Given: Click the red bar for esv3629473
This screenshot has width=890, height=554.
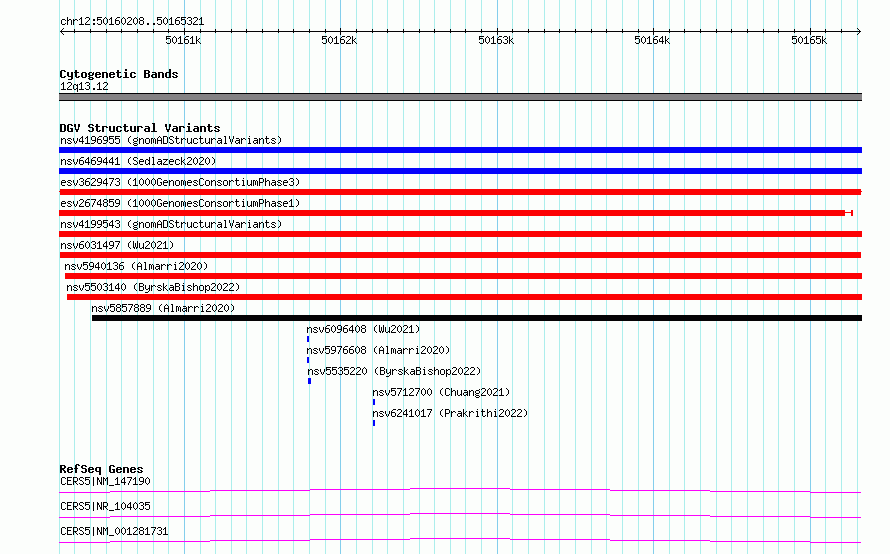Looking at the screenshot, I should pos(460,192).
